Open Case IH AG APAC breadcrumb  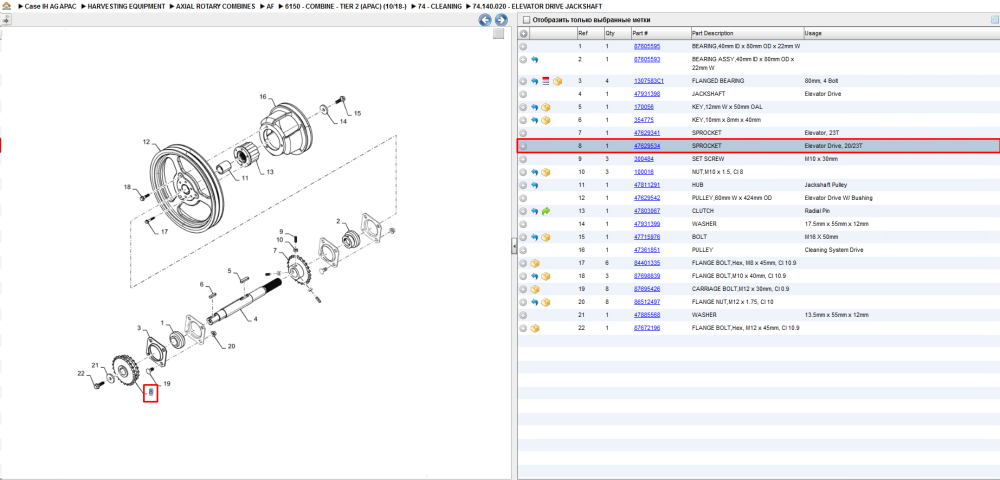click(x=50, y=6)
